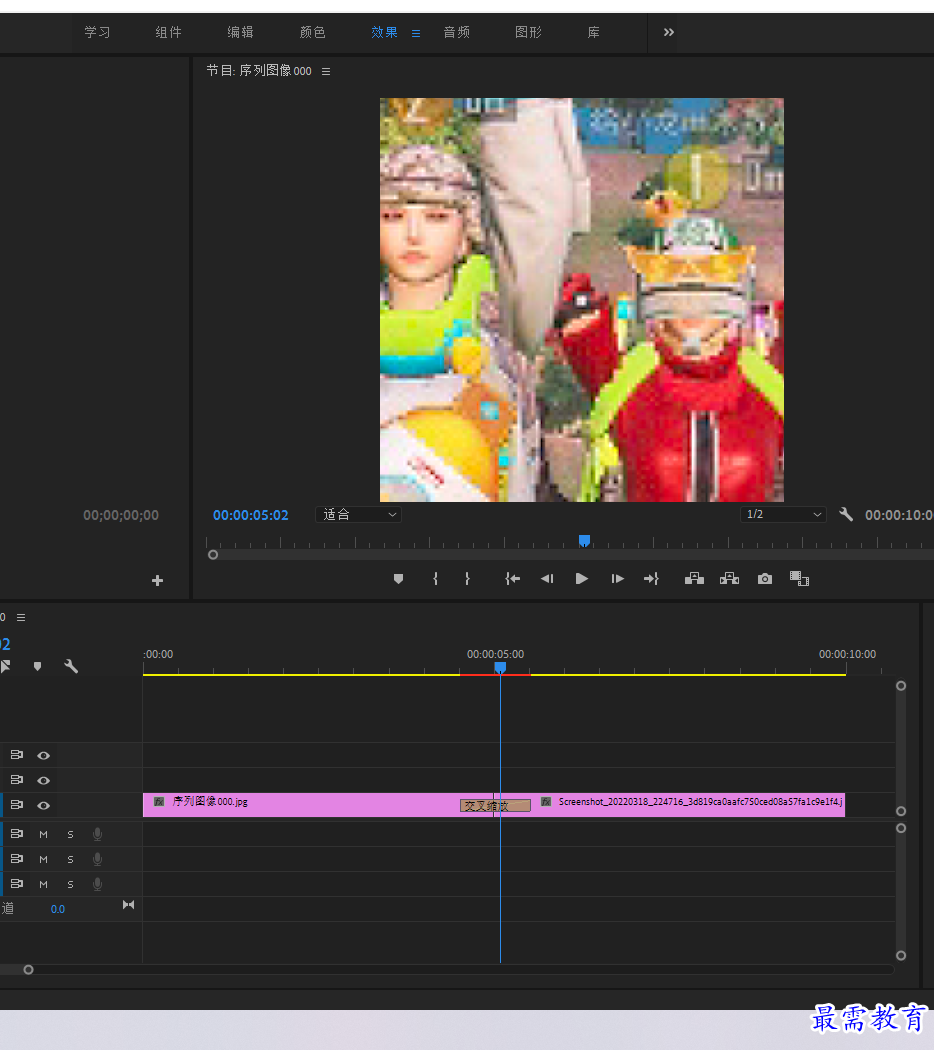Hide the top video track output
Screen dimensions: 934x1050
tap(44, 755)
